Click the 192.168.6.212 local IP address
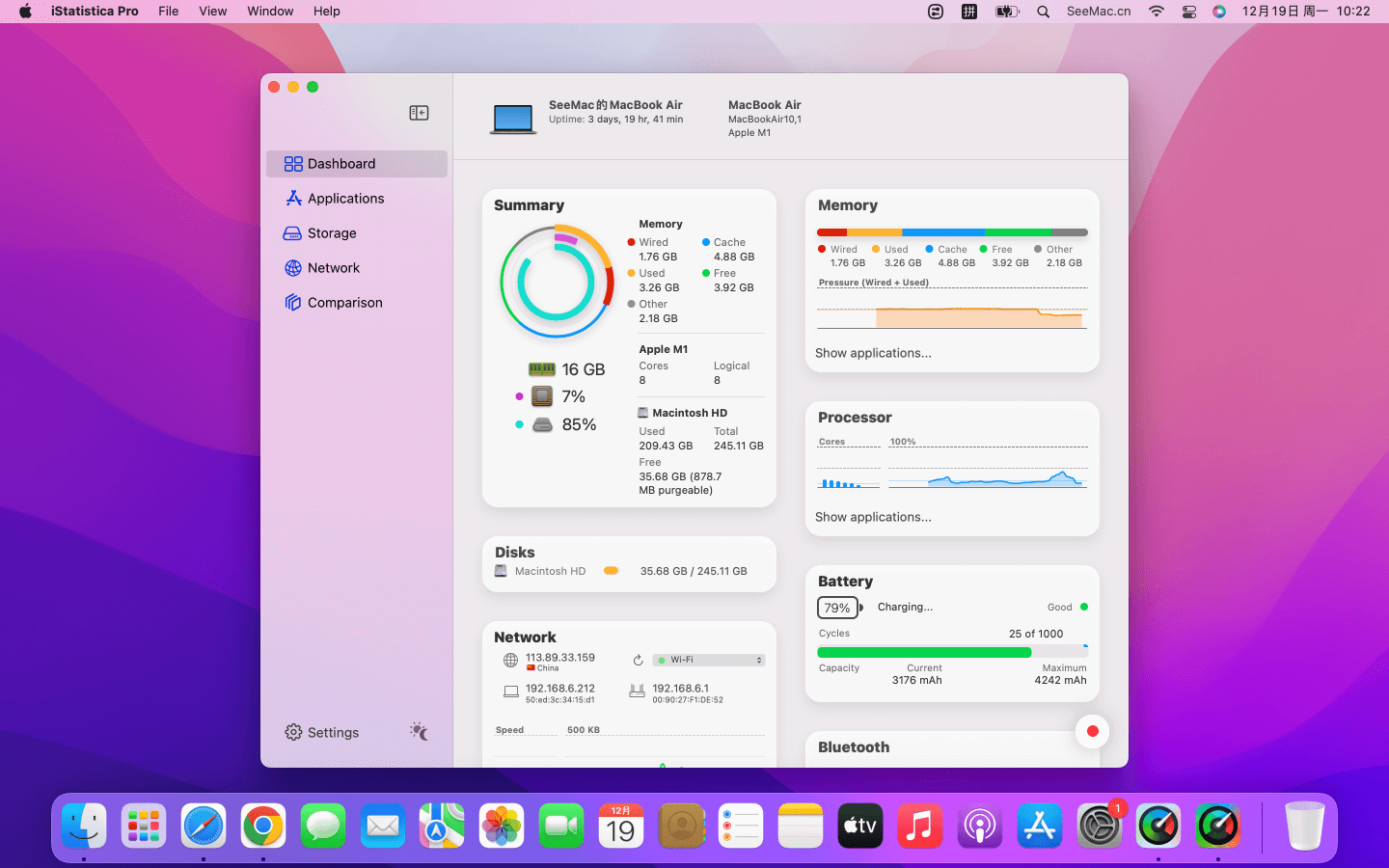The width and height of the screenshot is (1389, 868). point(560,689)
